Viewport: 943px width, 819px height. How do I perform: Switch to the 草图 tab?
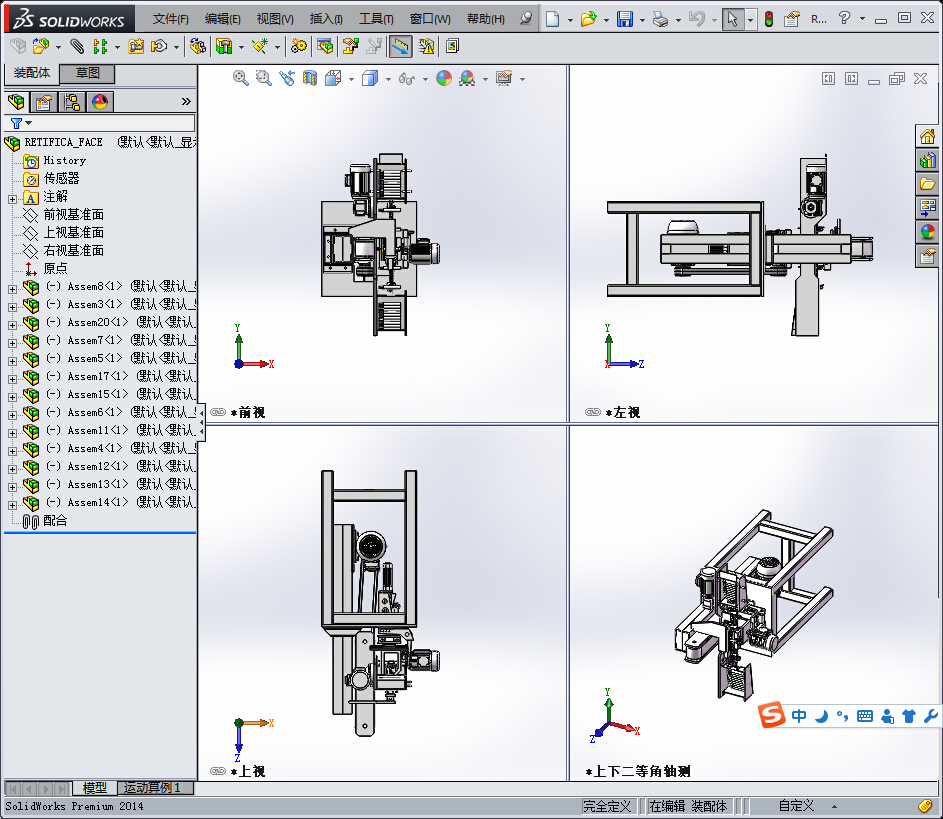pos(88,73)
